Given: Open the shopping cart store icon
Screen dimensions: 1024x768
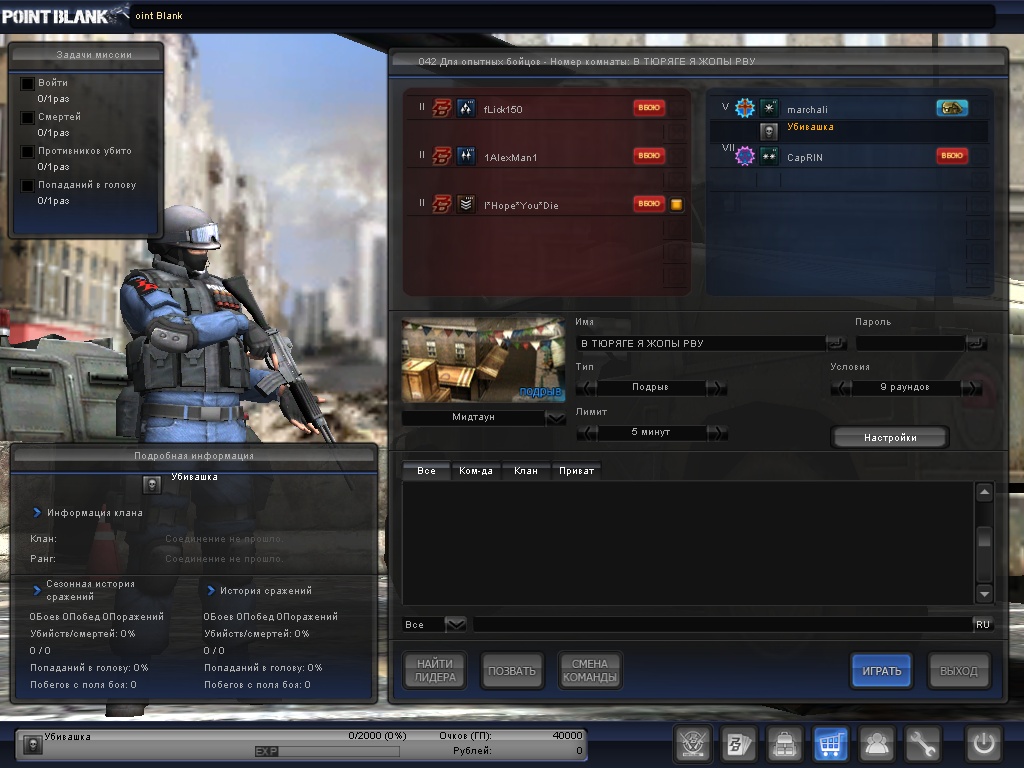Looking at the screenshot, I should [x=831, y=744].
